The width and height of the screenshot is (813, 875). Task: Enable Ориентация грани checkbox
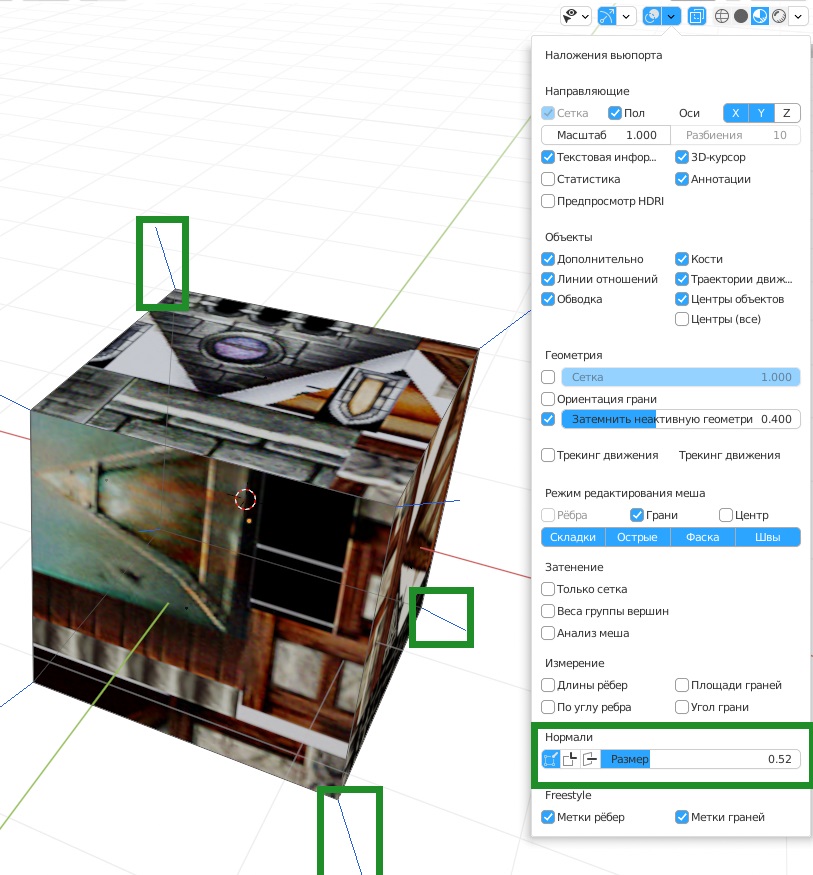coord(548,399)
